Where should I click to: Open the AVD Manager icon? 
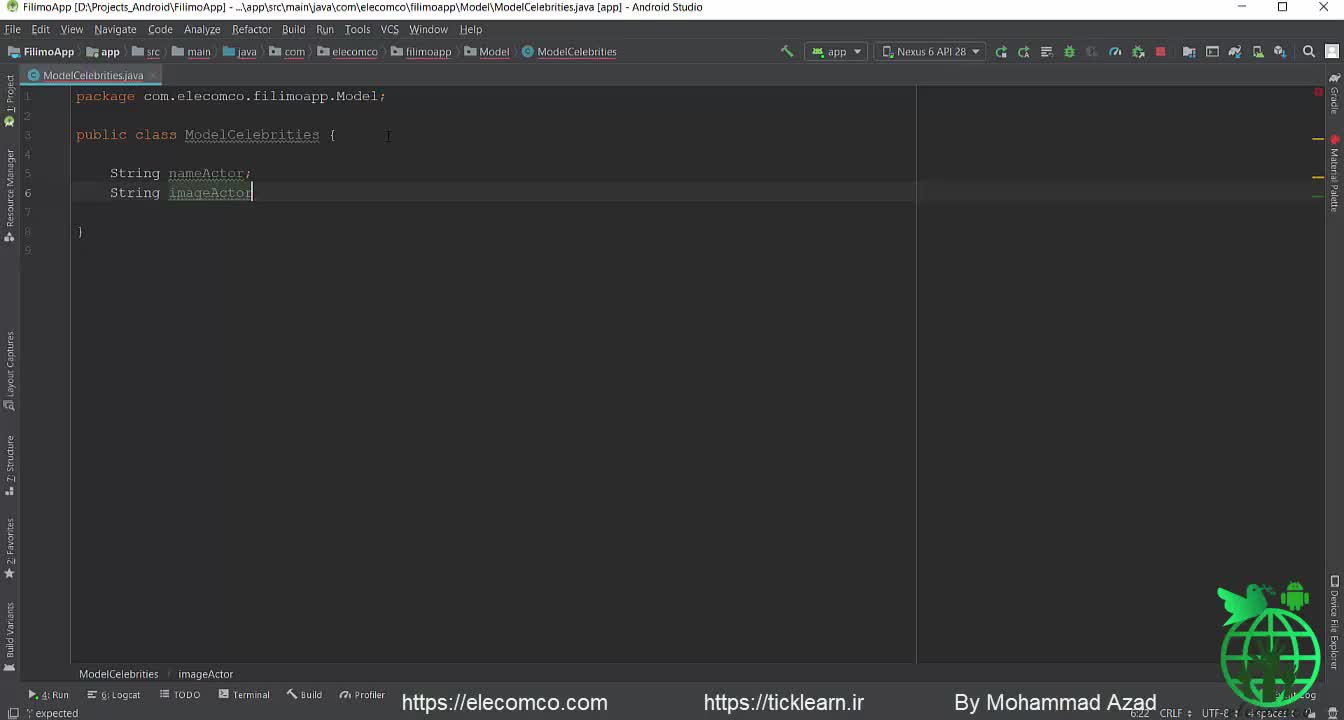coord(1258,52)
